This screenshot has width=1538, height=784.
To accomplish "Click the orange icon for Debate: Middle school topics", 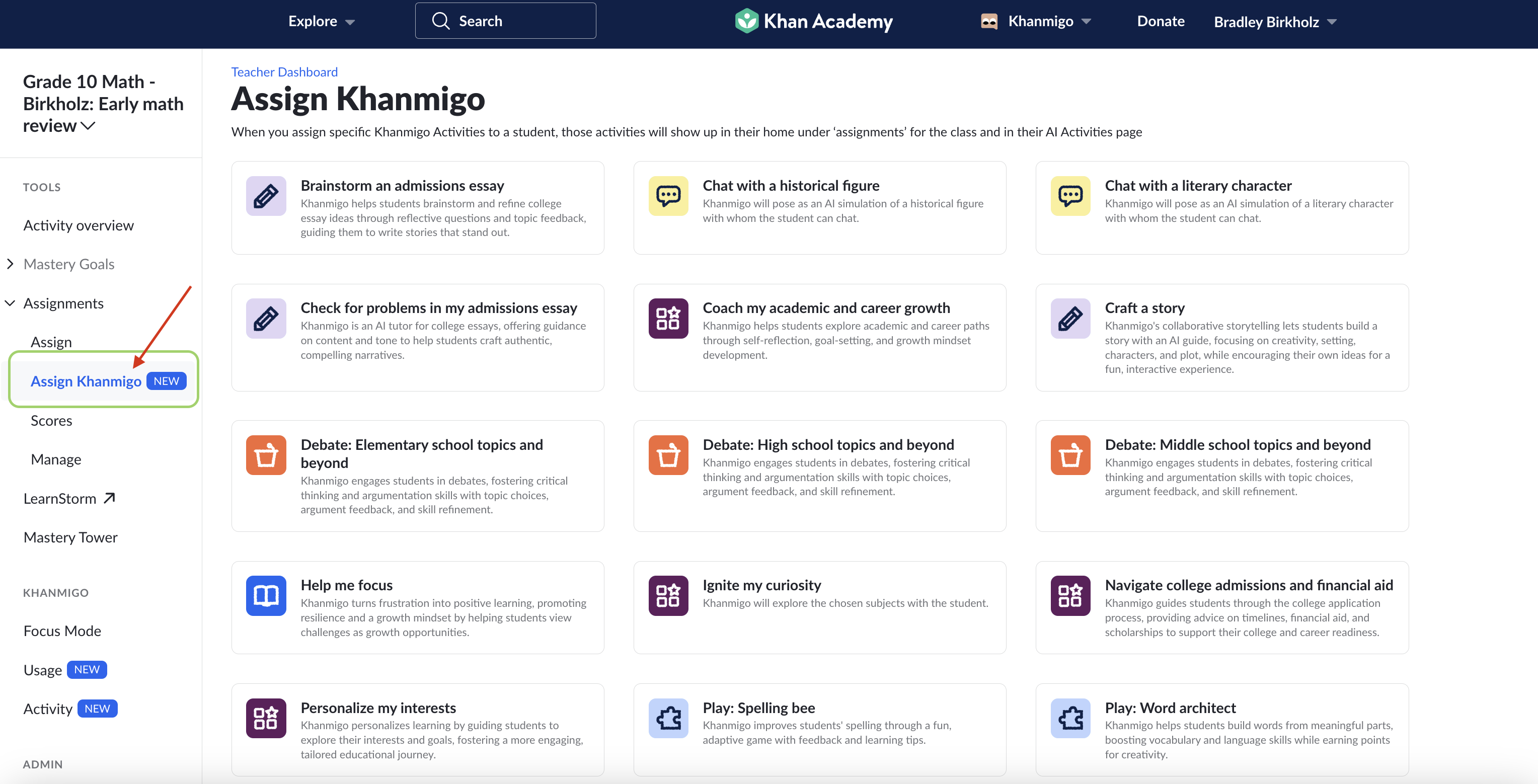I will 1070,455.
